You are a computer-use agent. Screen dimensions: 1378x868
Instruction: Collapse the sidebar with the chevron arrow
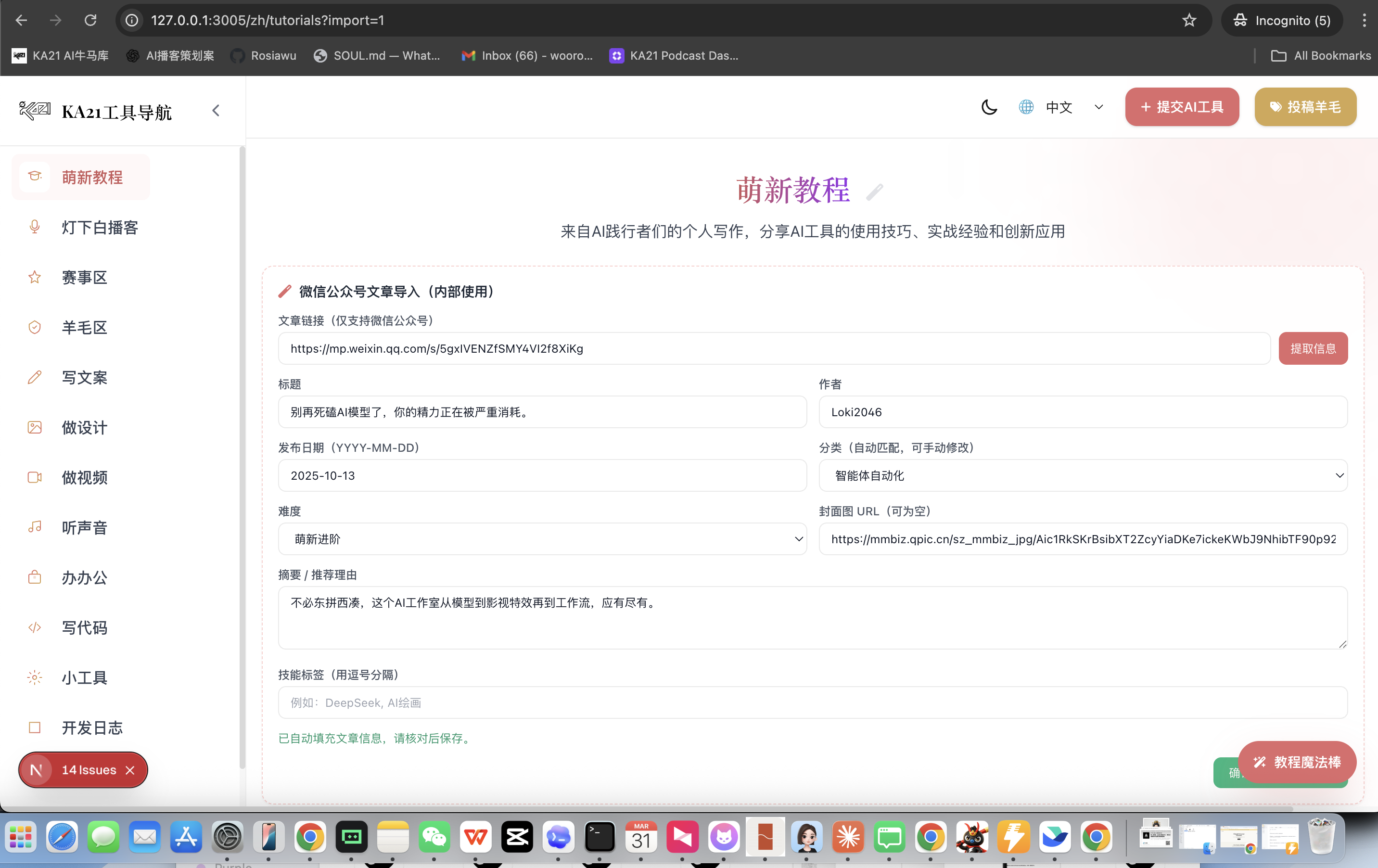(x=216, y=111)
